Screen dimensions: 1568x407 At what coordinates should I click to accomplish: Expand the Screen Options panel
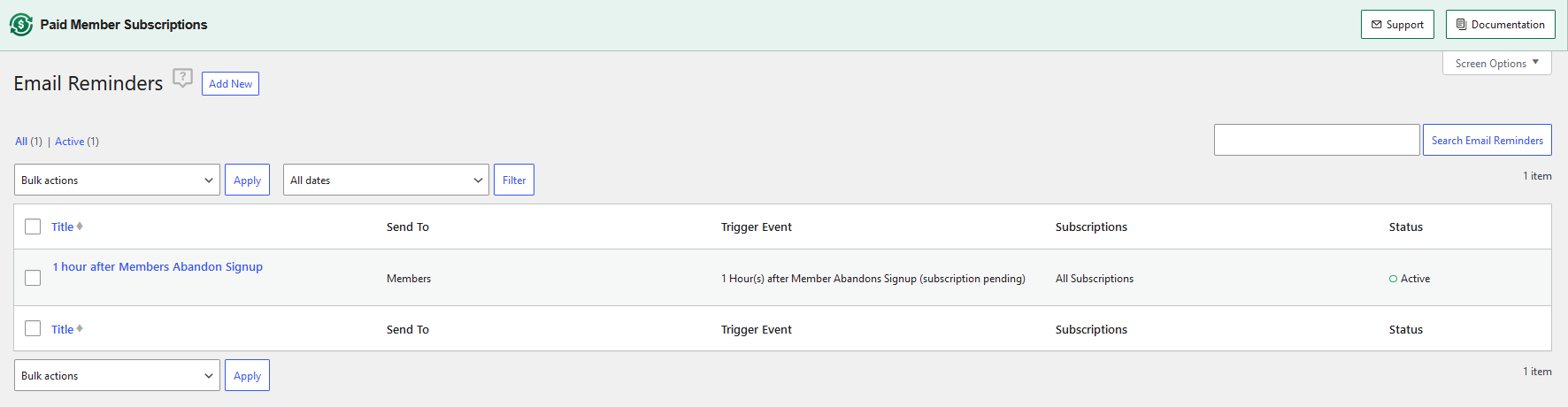click(1497, 64)
